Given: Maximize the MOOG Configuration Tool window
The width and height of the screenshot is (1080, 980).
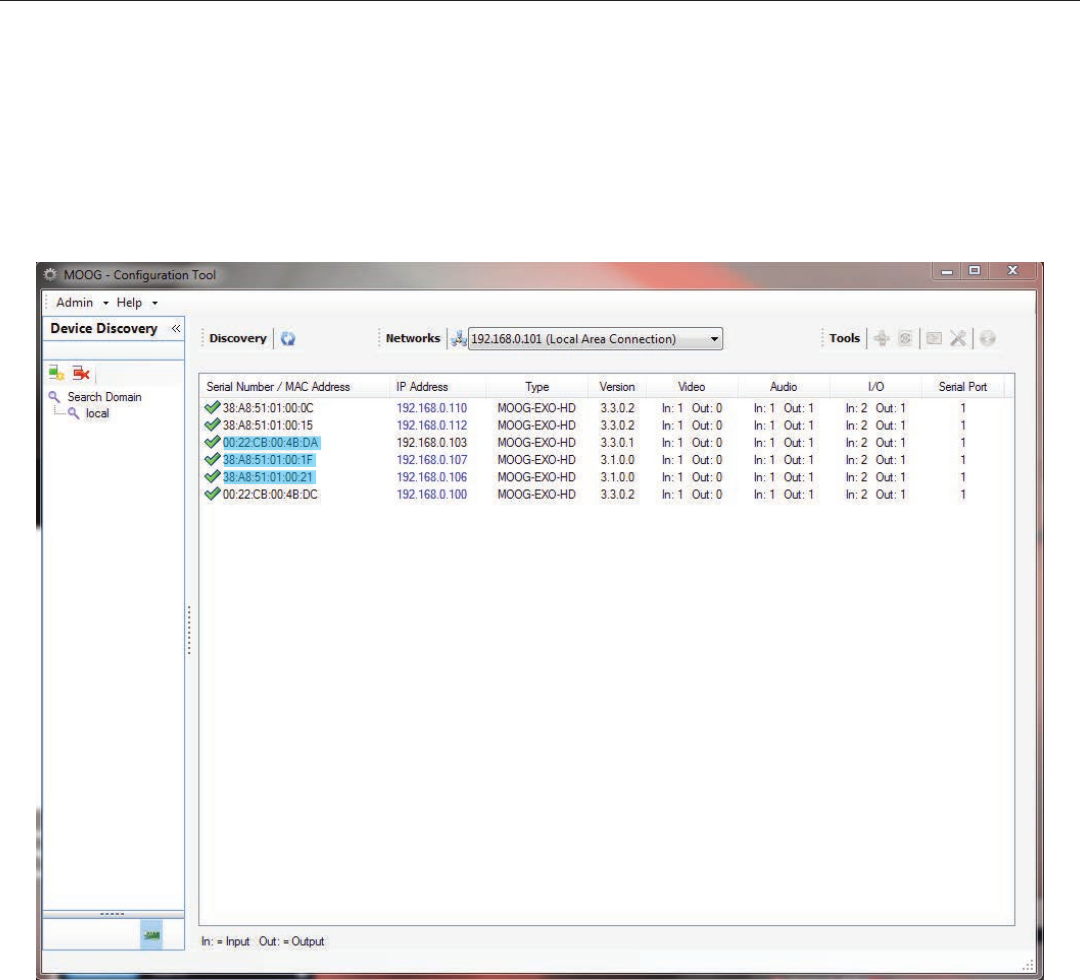Looking at the screenshot, I should (x=974, y=270).
